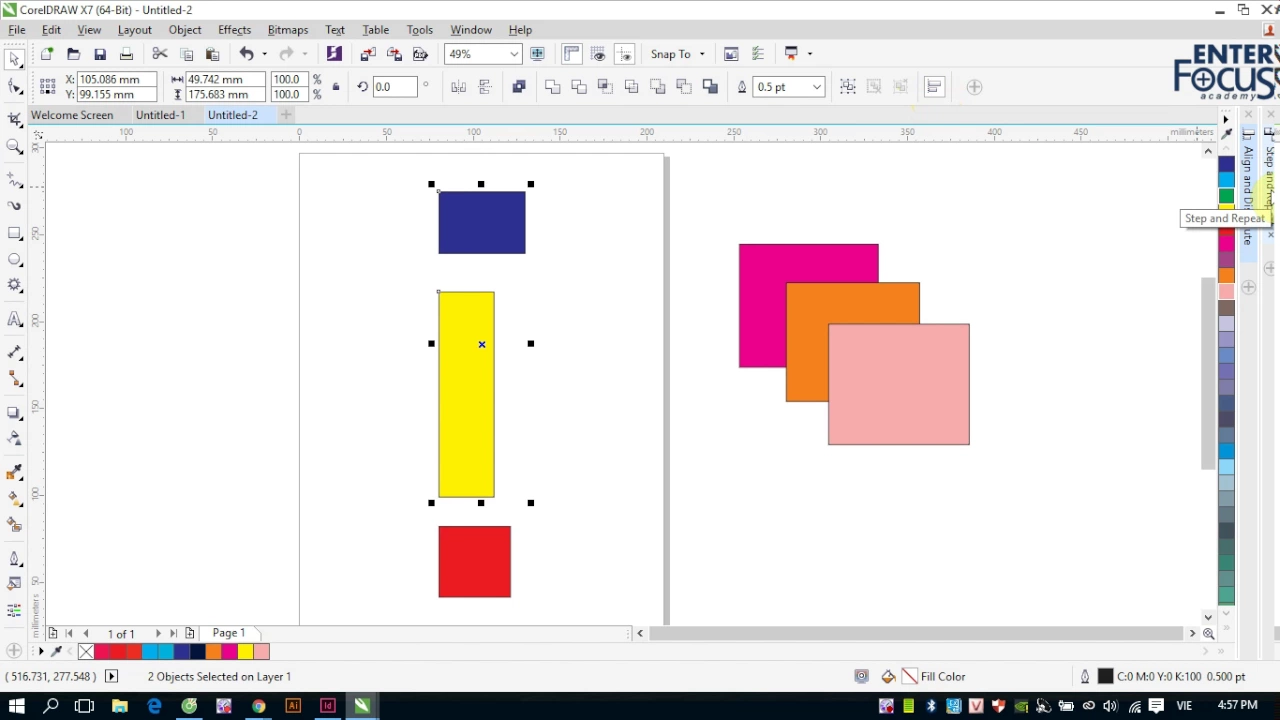The height and width of the screenshot is (720, 1280).
Task: Toggle Show rulers button
Action: click(572, 54)
